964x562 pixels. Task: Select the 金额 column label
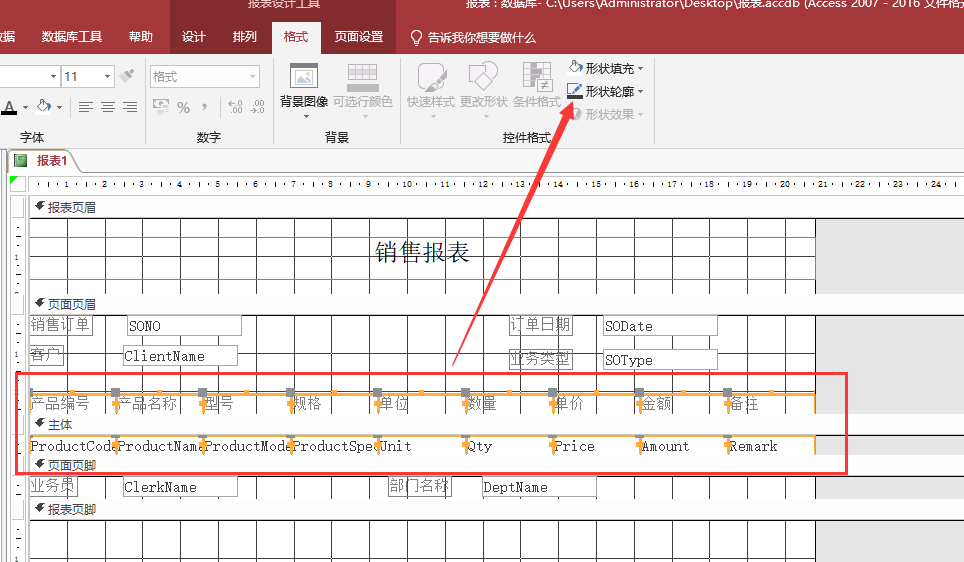pos(683,403)
